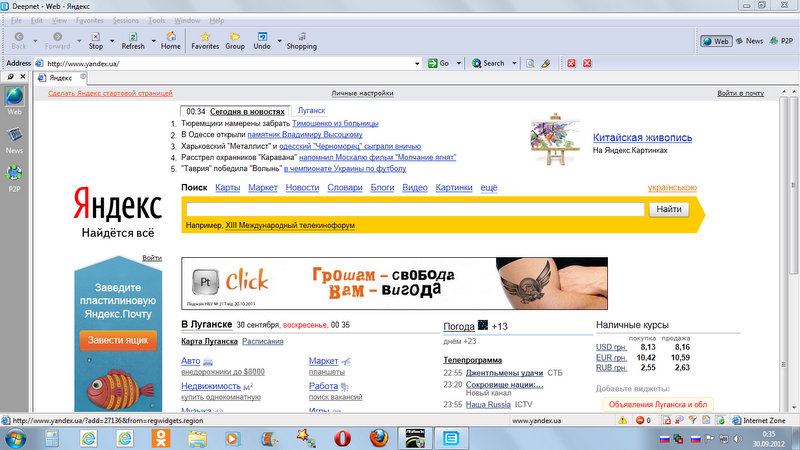
Task: Expand the Refresh button dropdown arrow
Action: (x=153, y=40)
